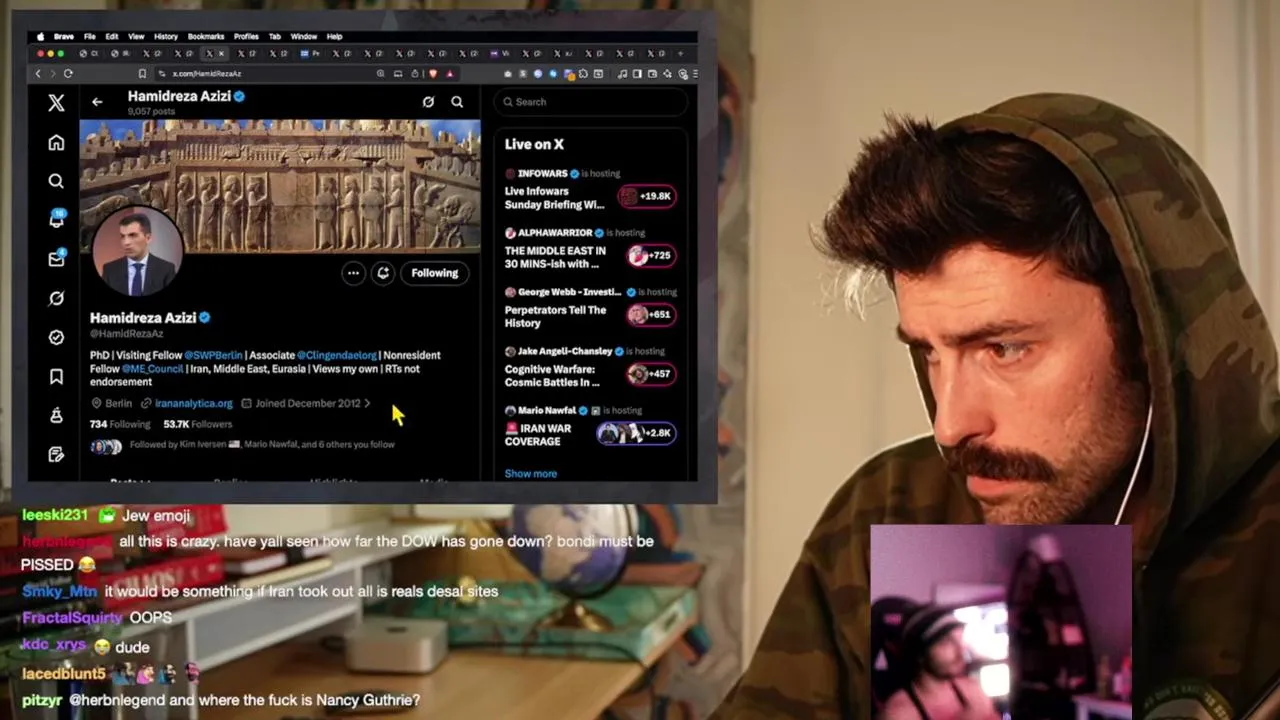This screenshot has height=720, width=1280.
Task: Open the iranalytica.org link
Action: click(193, 403)
